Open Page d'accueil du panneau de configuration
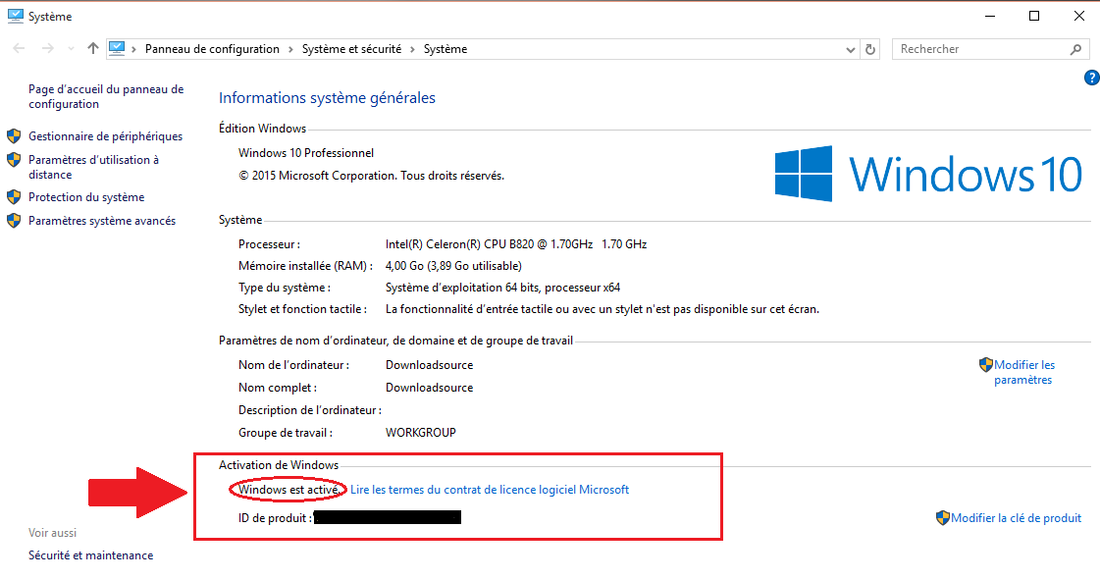 tap(106, 97)
